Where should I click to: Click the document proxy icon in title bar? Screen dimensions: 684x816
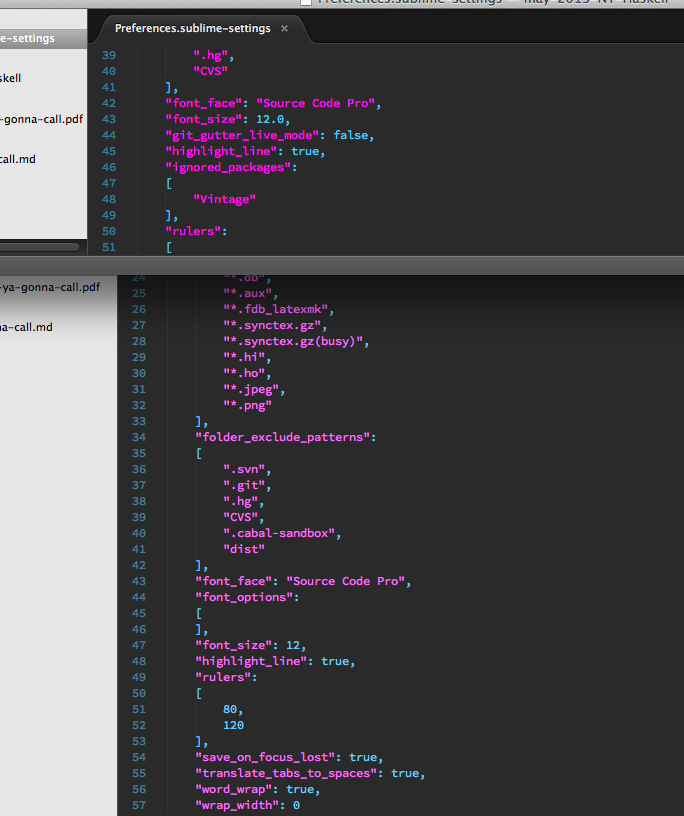tap(306, 3)
